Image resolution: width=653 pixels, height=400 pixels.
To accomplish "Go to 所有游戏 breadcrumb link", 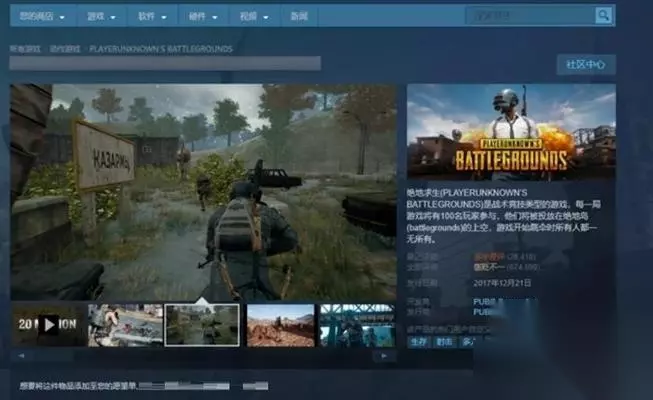I will [x=25, y=49].
